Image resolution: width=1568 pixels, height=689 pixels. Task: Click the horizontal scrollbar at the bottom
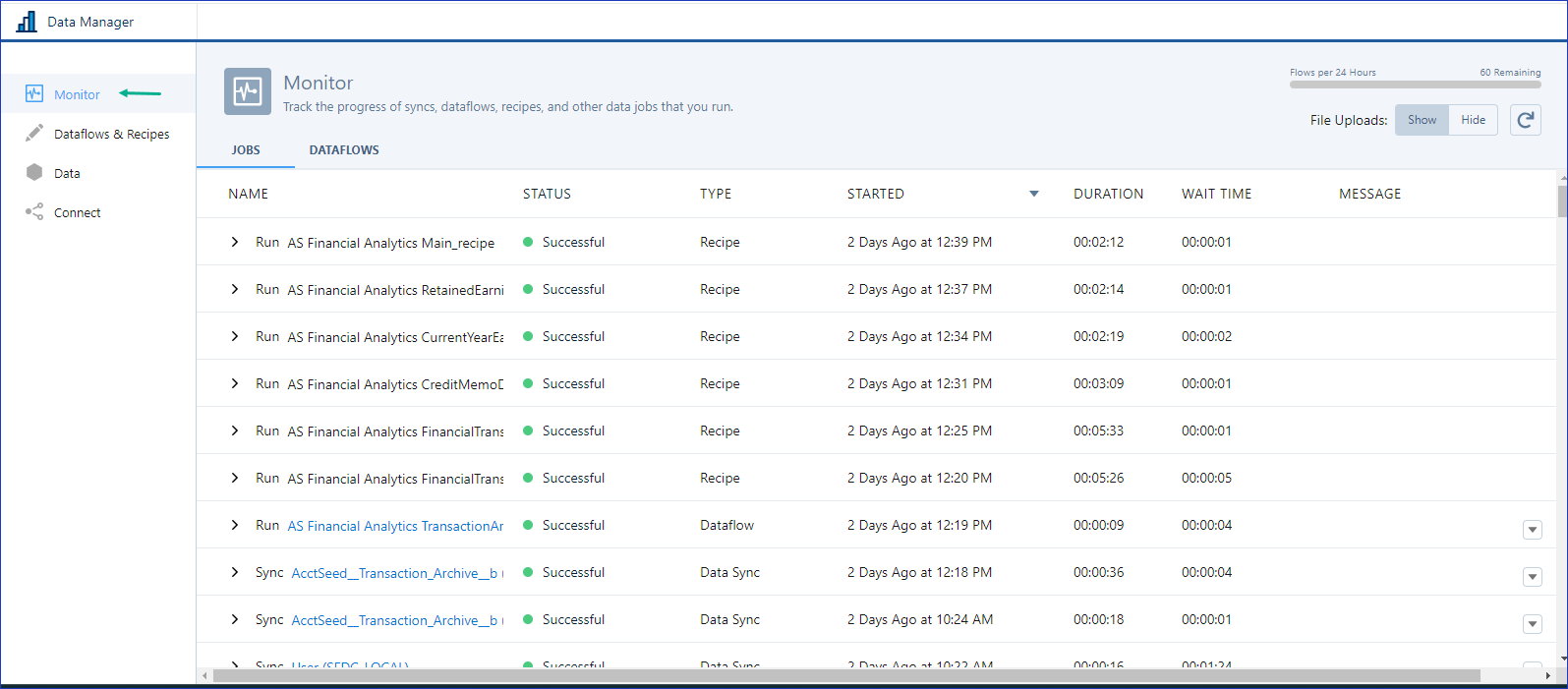(x=845, y=675)
